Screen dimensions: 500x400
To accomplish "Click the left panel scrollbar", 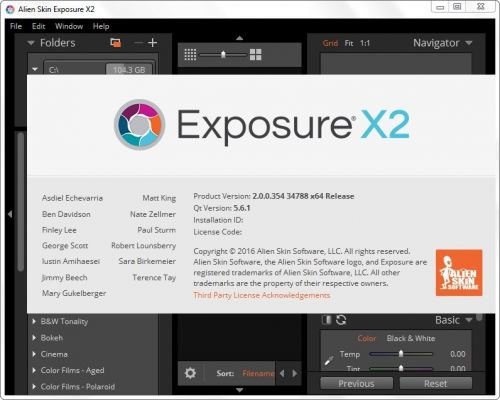I will click(x=21, y=201).
